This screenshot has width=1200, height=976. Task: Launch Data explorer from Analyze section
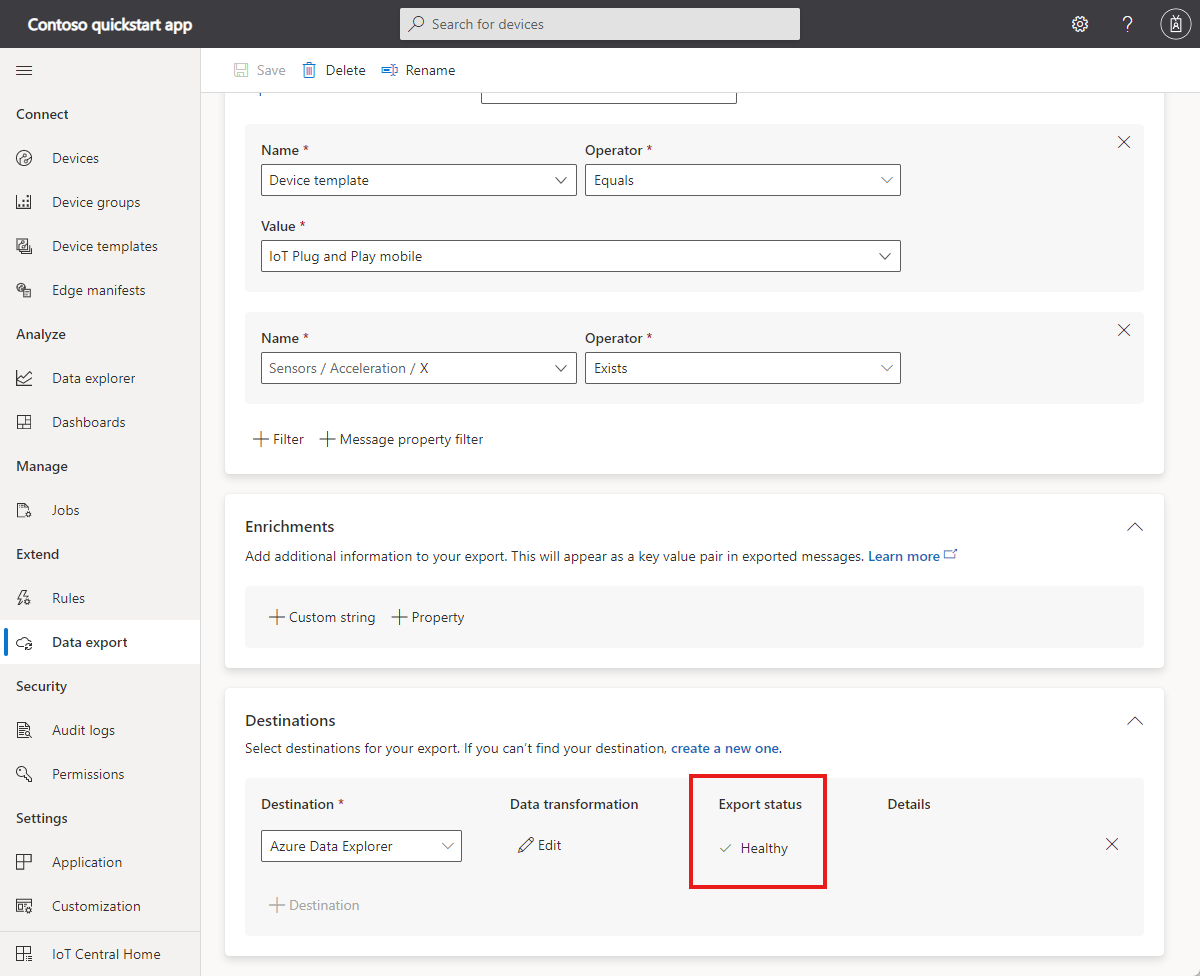click(95, 377)
